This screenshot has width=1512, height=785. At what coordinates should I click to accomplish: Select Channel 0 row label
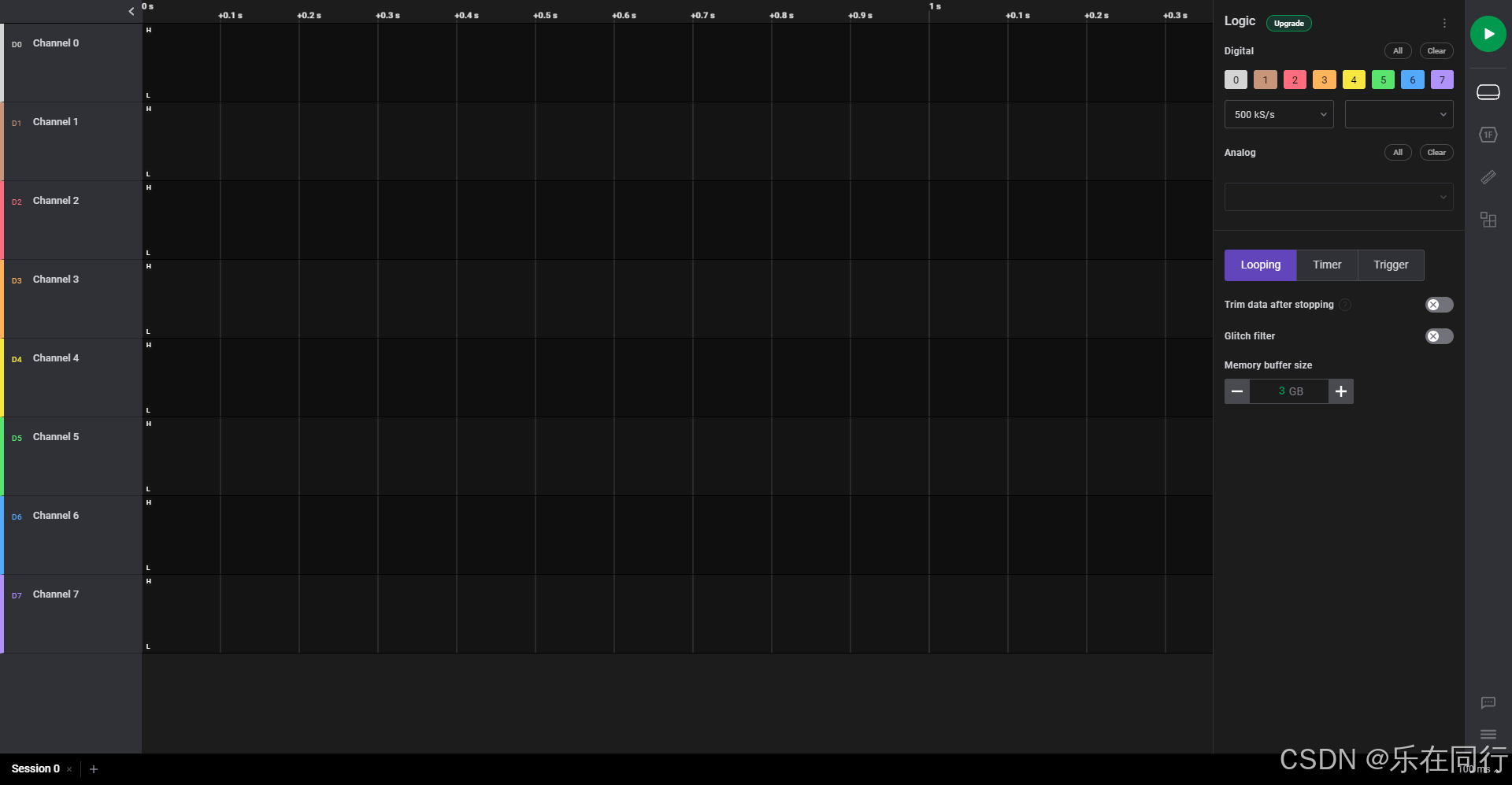56,43
